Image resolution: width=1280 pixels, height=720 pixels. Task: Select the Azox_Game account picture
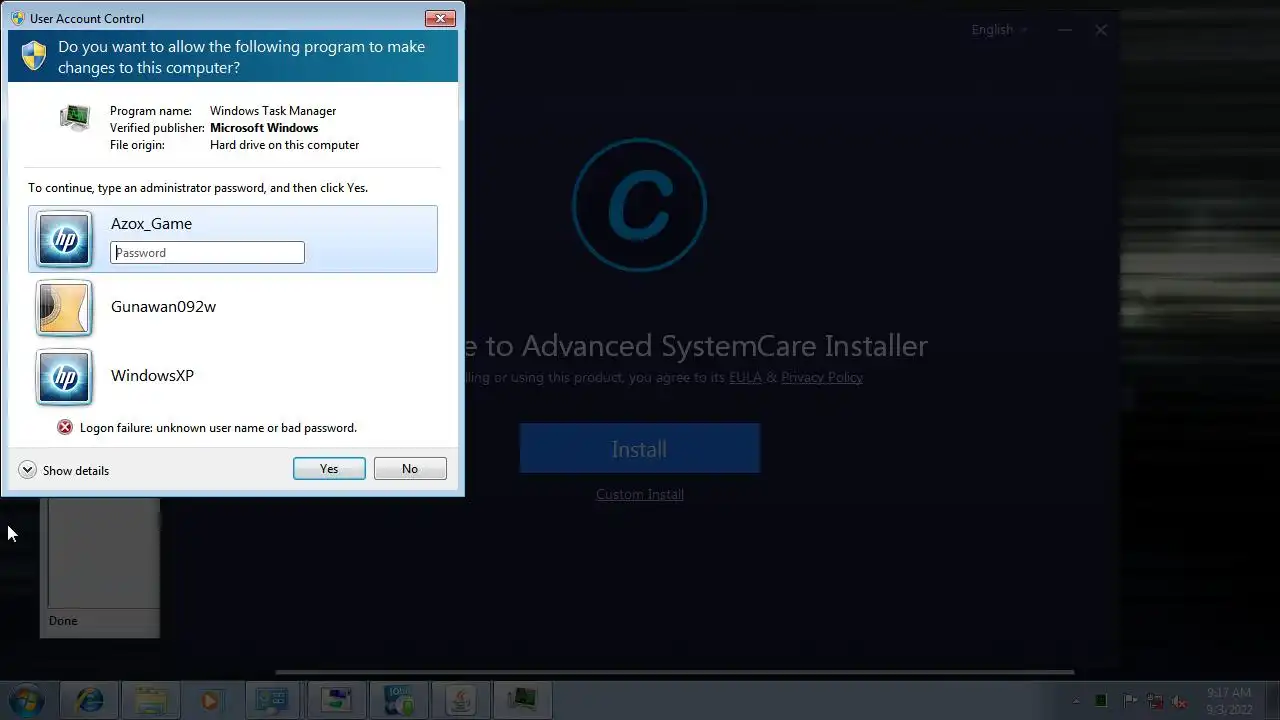(64, 239)
